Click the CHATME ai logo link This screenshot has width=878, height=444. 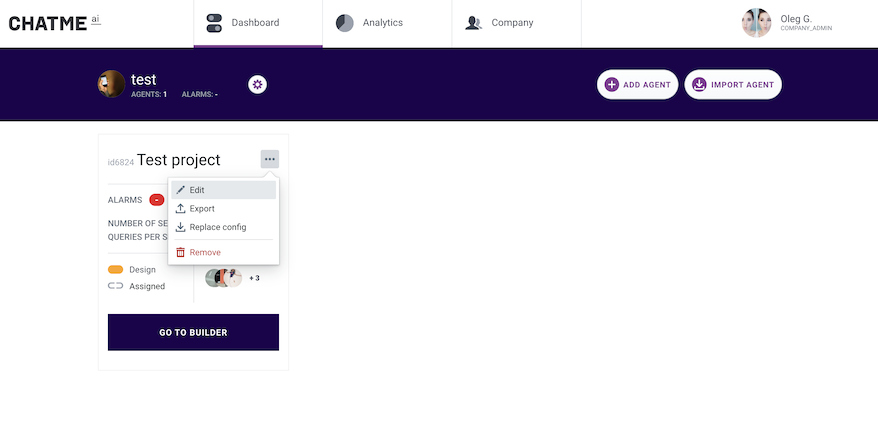click(x=54, y=23)
